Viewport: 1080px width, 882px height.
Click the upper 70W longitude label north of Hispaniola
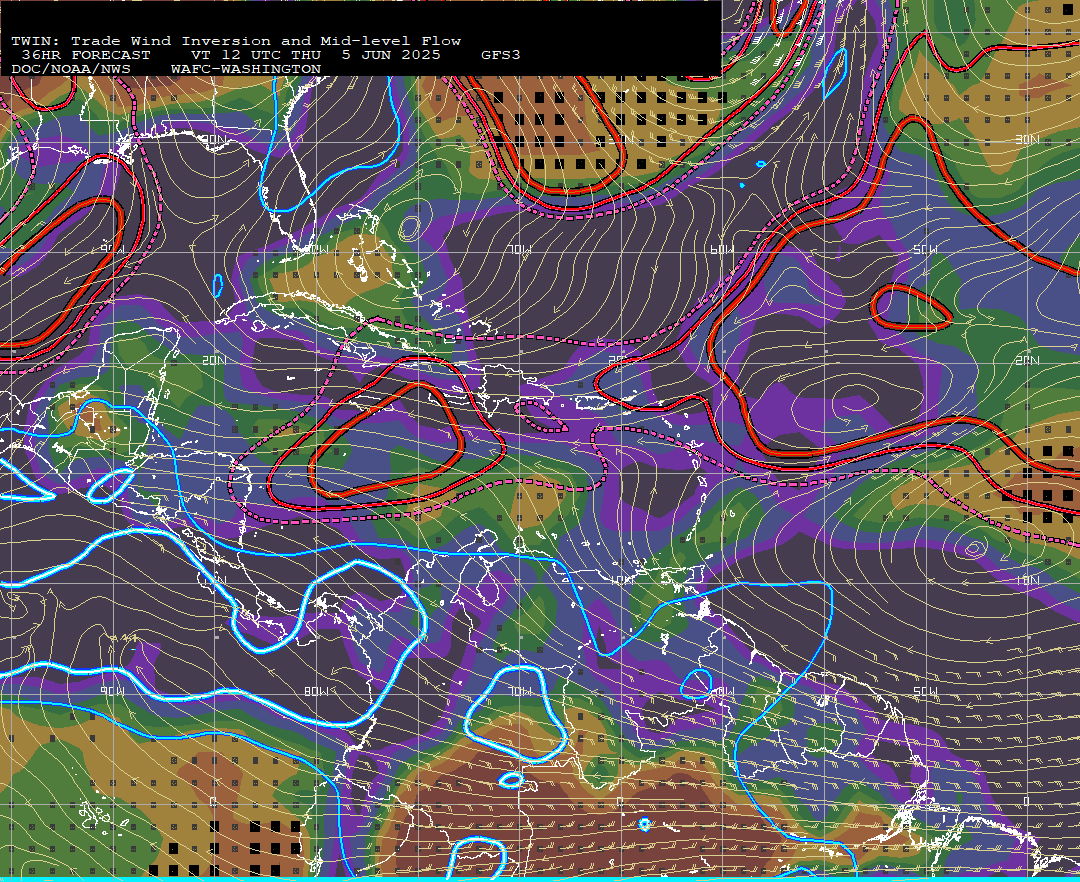[x=519, y=249]
